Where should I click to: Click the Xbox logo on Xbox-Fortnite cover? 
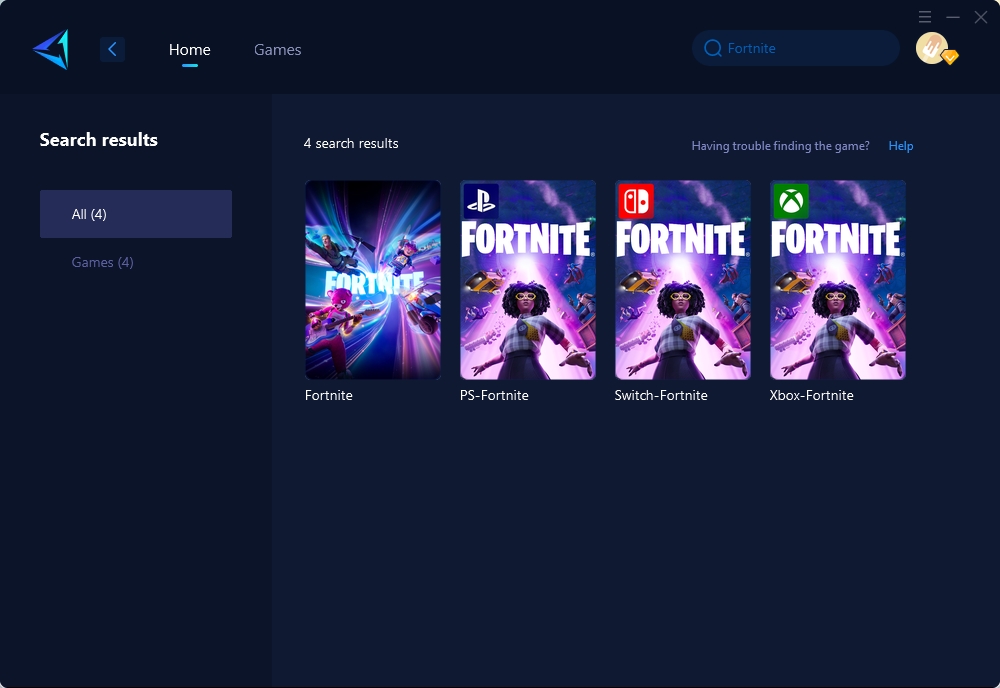click(790, 201)
